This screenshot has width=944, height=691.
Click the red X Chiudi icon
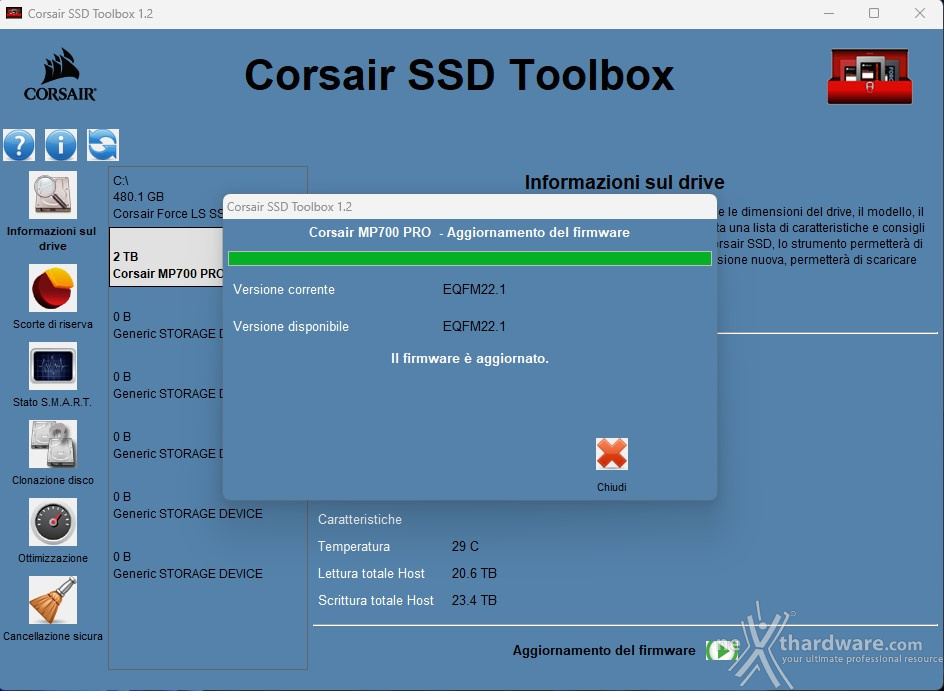pos(612,454)
